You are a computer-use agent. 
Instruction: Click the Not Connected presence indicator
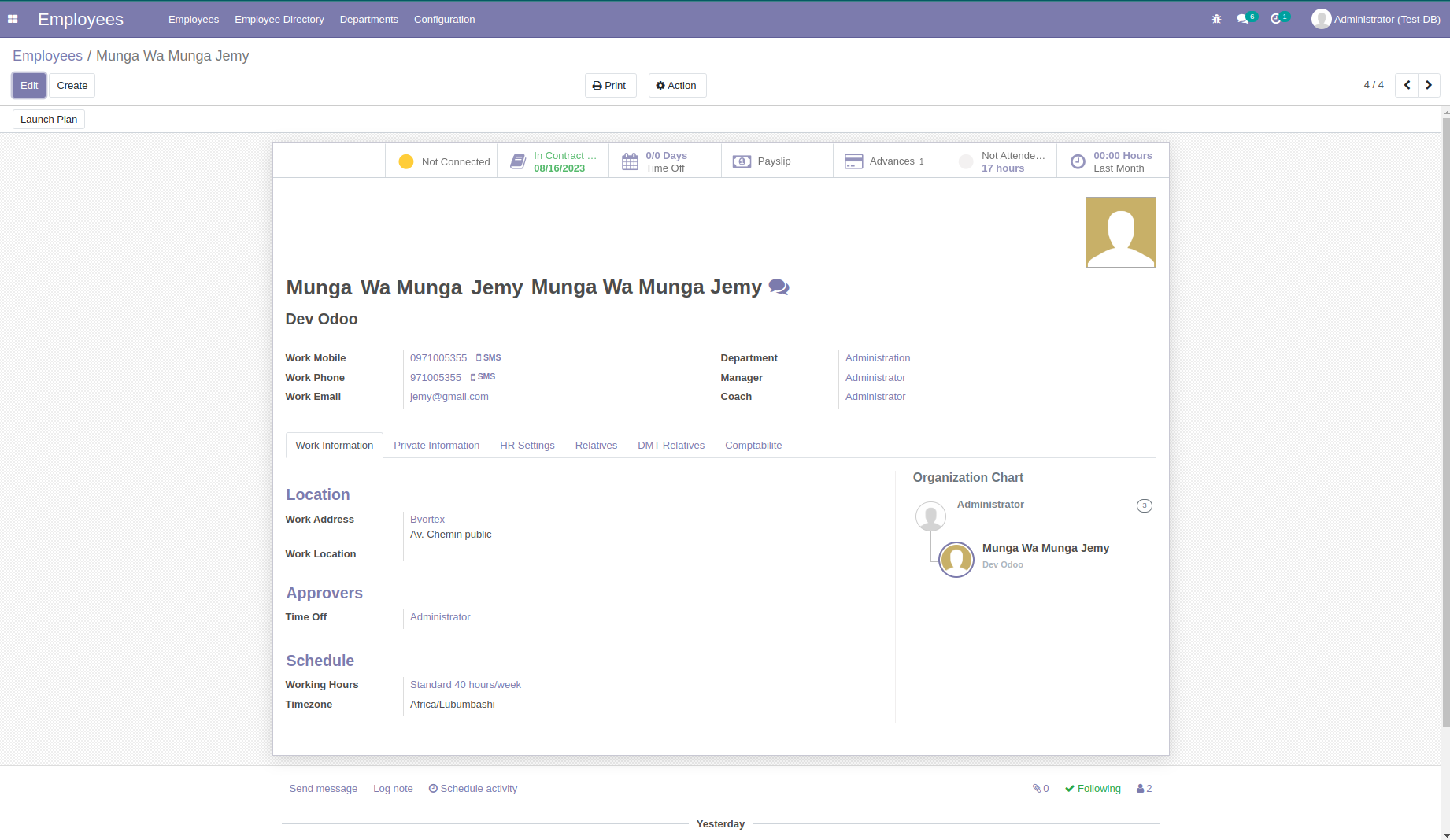406,161
